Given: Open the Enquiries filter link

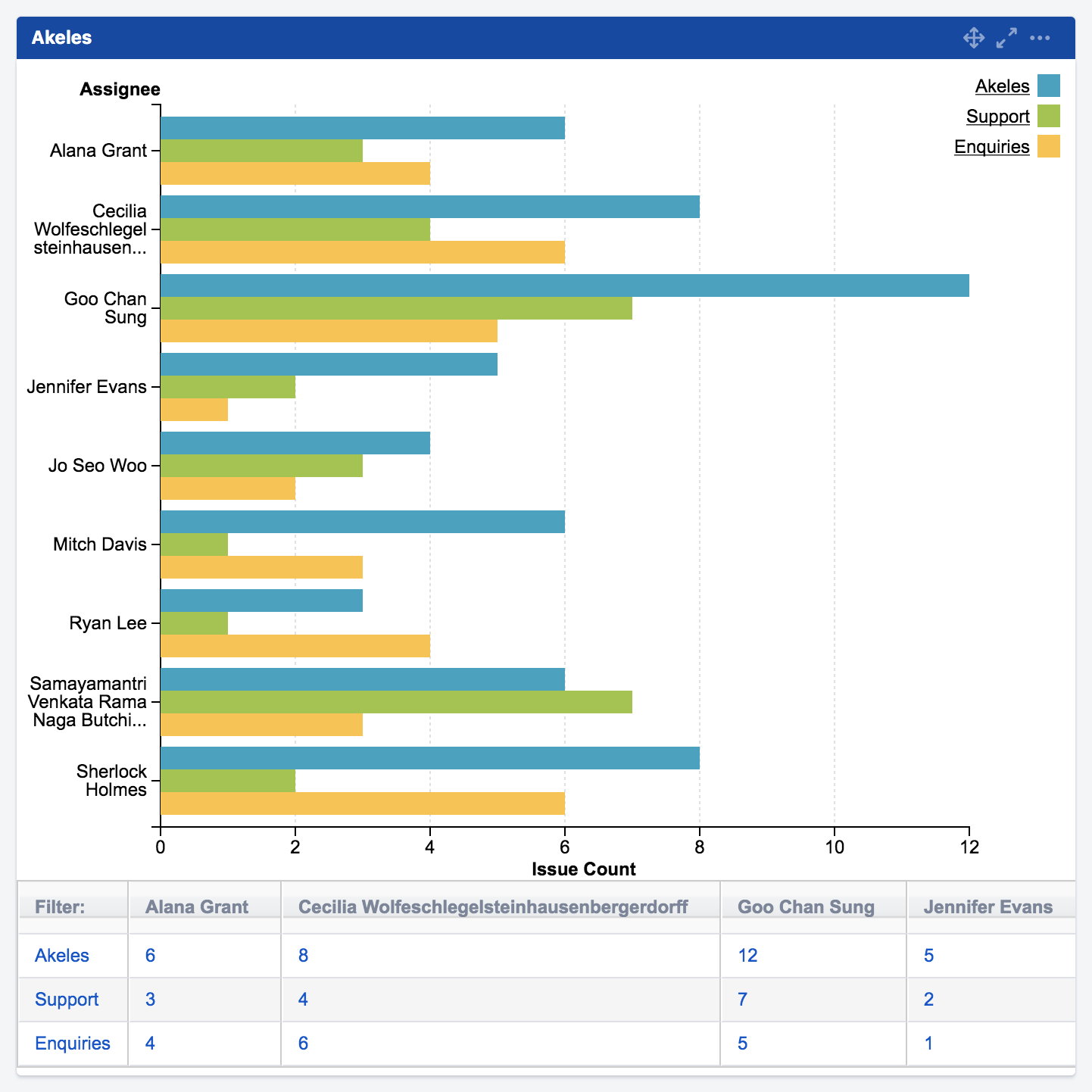Looking at the screenshot, I should [x=72, y=1043].
